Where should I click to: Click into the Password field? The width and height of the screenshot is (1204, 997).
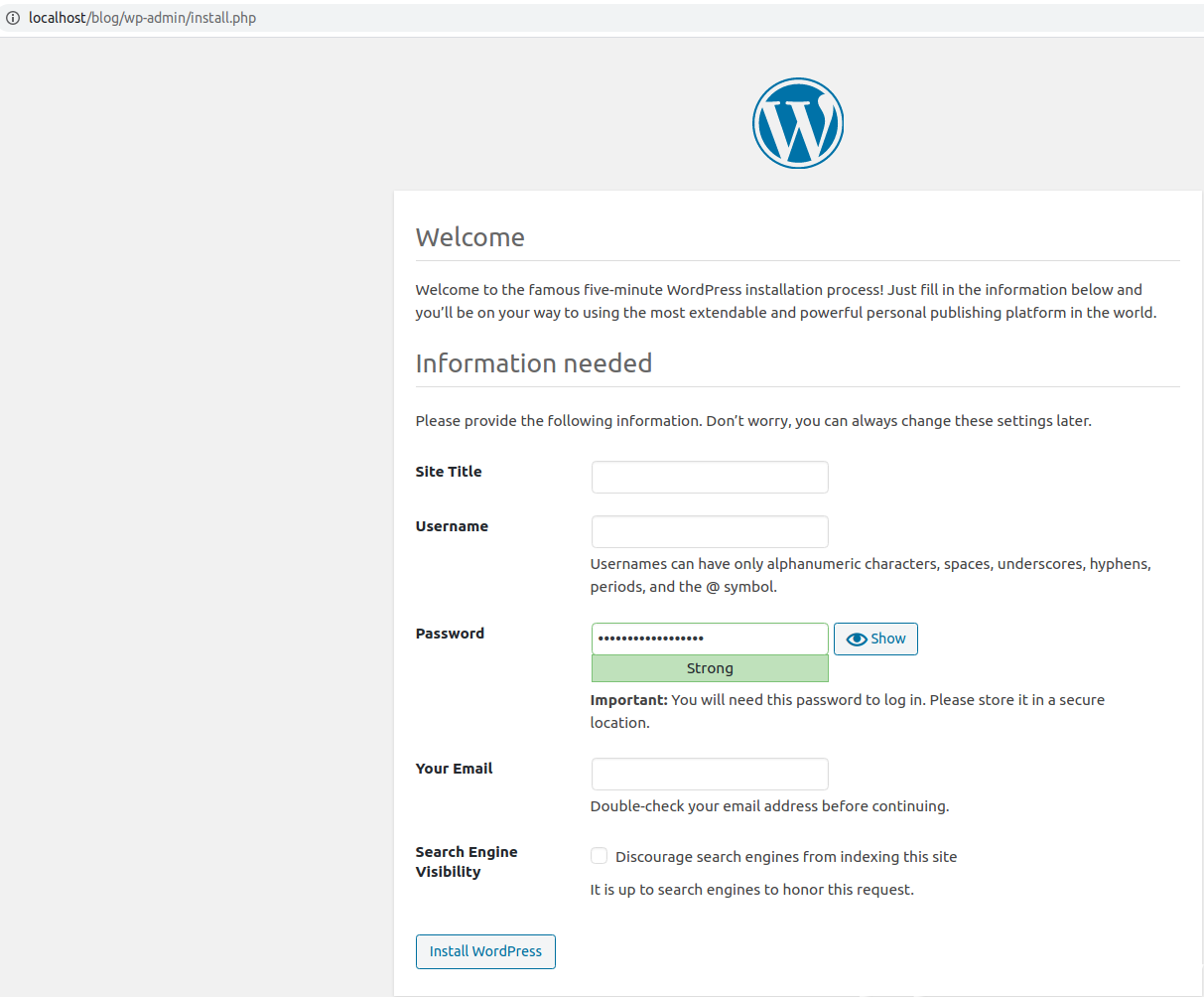click(710, 639)
